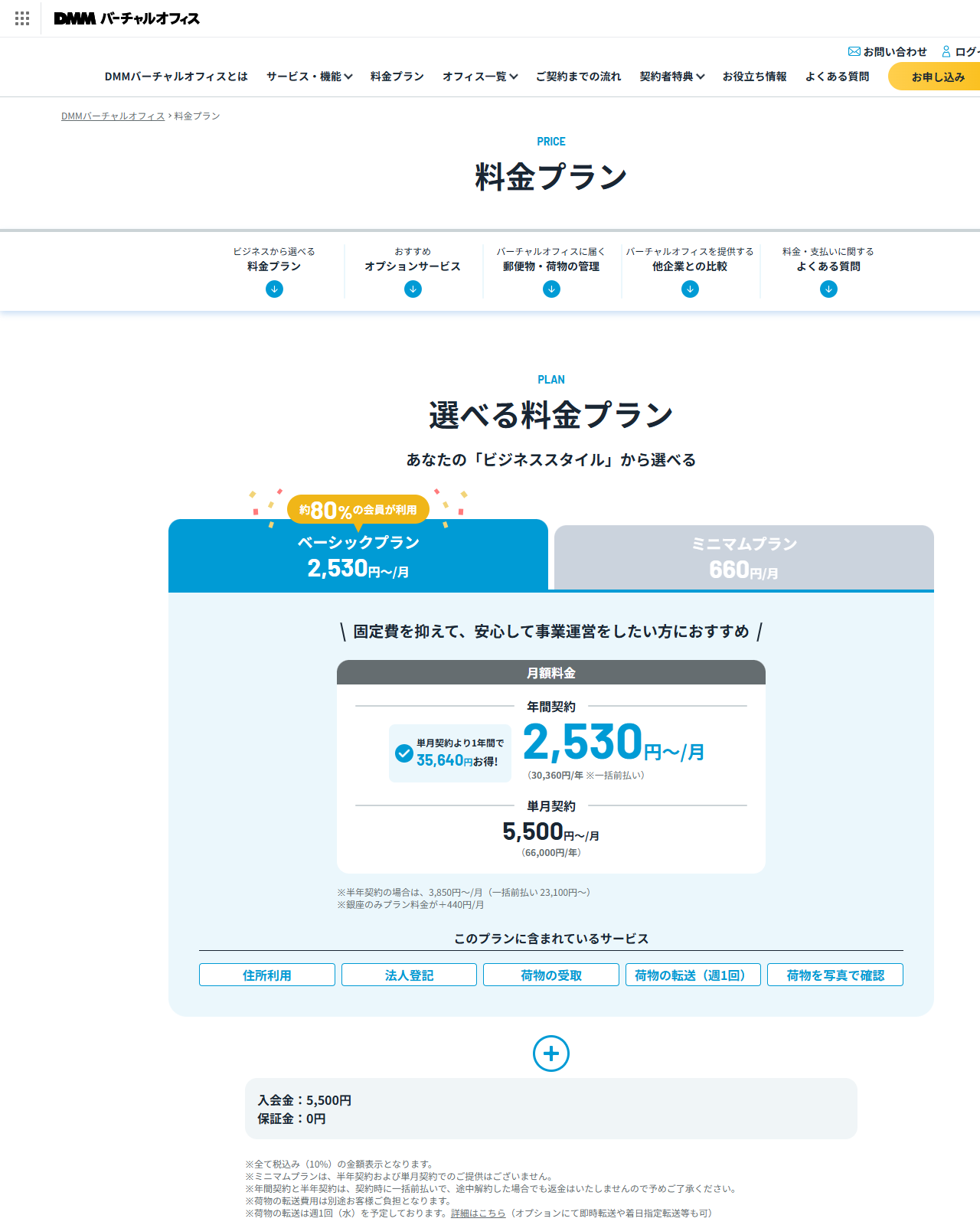980x1225 pixels.
Task: Click the 荷物の転送（週1回） service tag
Action: [x=693, y=975]
